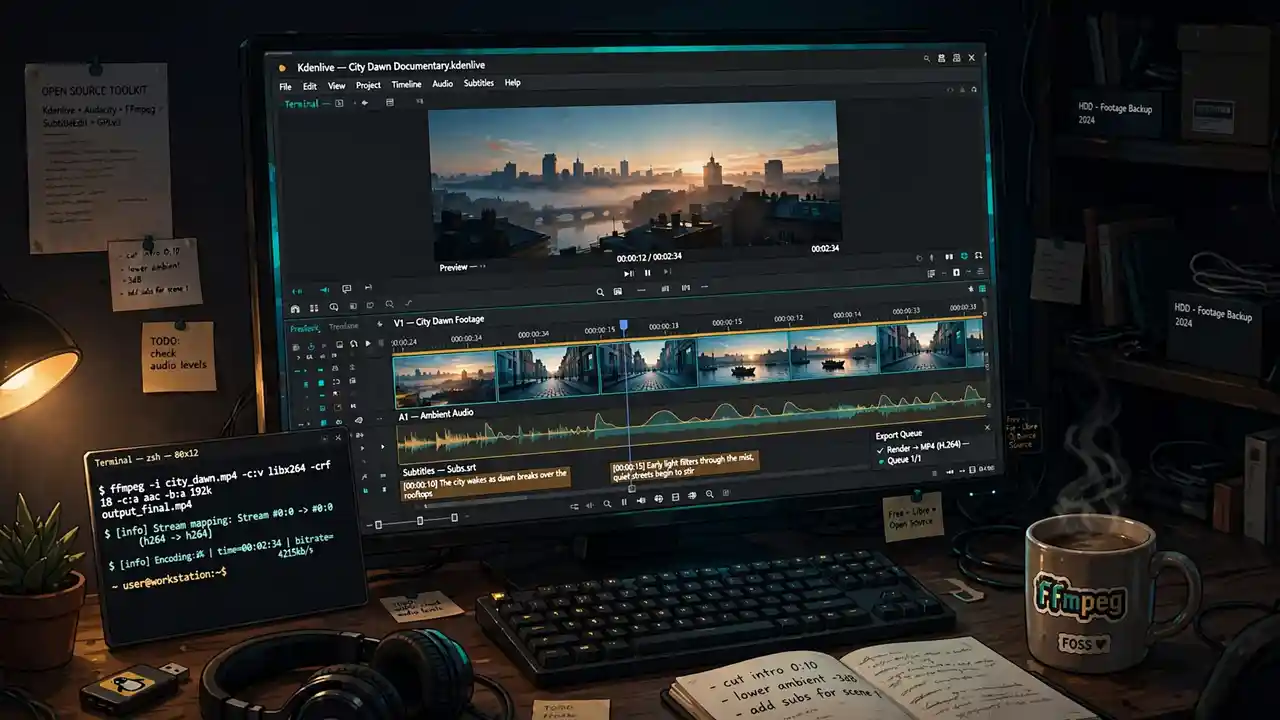Click the home icon above the timeline's left panel
Image resolution: width=1280 pixels, height=720 pixels.
tap(295, 308)
